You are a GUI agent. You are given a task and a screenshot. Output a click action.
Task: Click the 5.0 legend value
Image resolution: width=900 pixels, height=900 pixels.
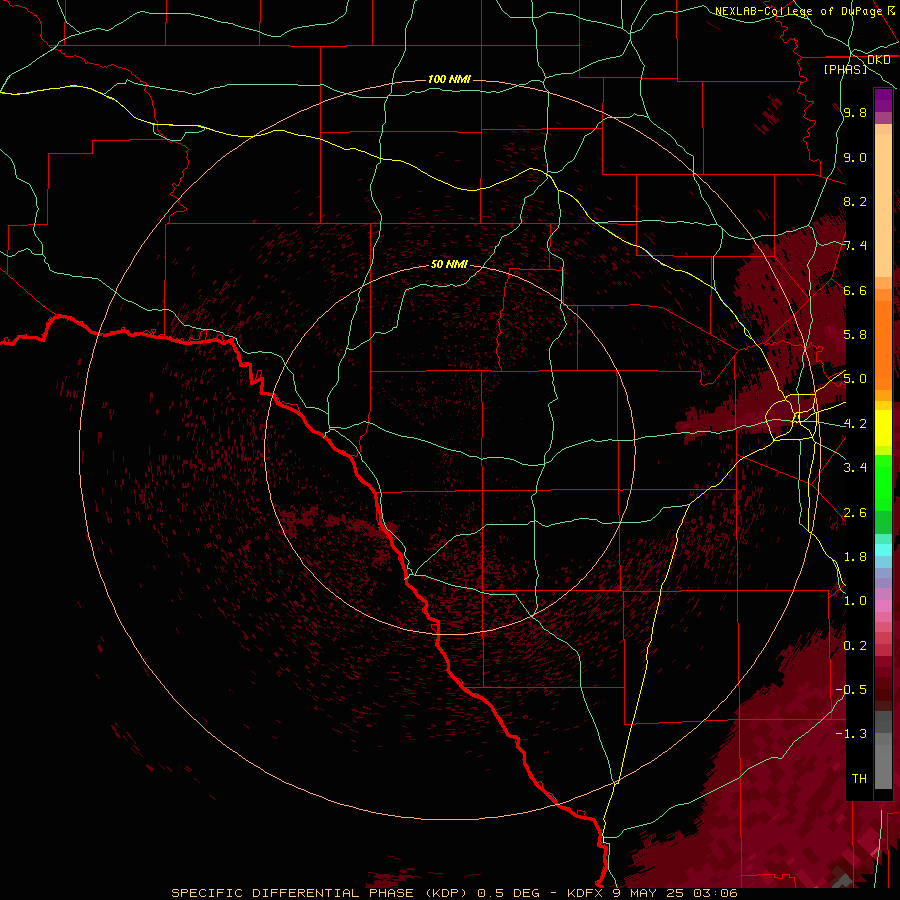point(855,379)
